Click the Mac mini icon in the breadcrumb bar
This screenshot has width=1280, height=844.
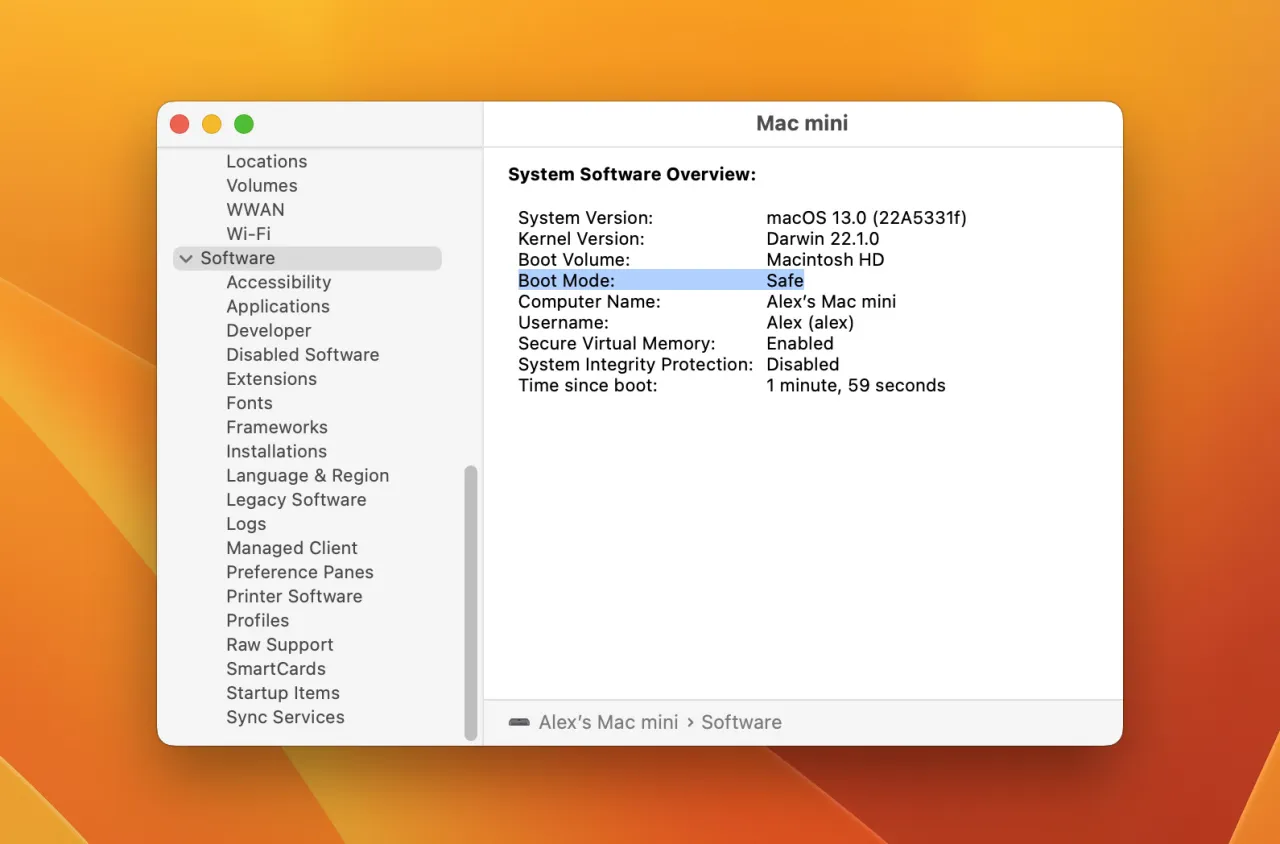[519, 722]
